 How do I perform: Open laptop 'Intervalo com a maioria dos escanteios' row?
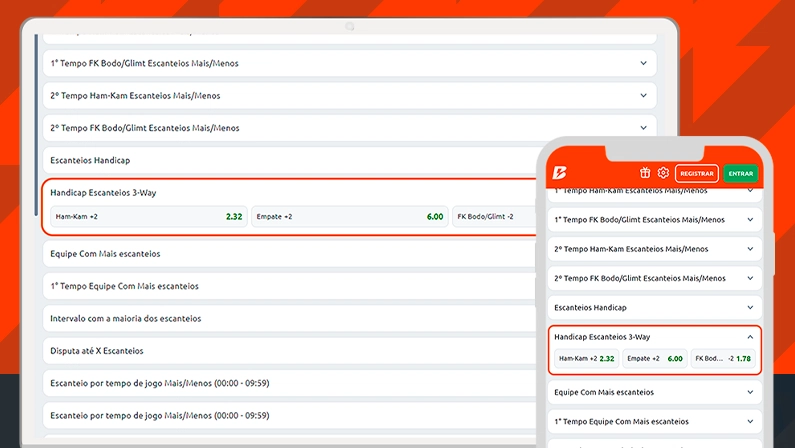[290, 318]
